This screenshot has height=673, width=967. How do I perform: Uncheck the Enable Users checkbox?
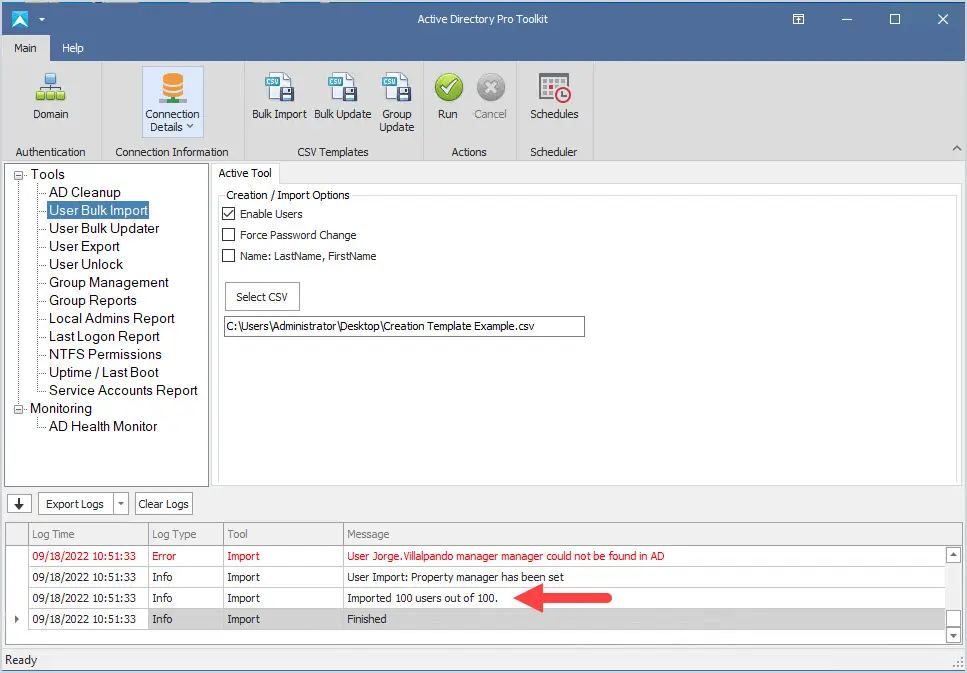pyautogui.click(x=229, y=214)
